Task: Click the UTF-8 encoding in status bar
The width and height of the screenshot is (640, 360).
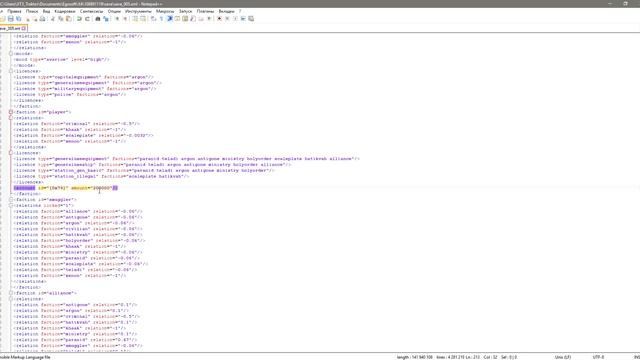Action: pyautogui.click(x=598, y=357)
